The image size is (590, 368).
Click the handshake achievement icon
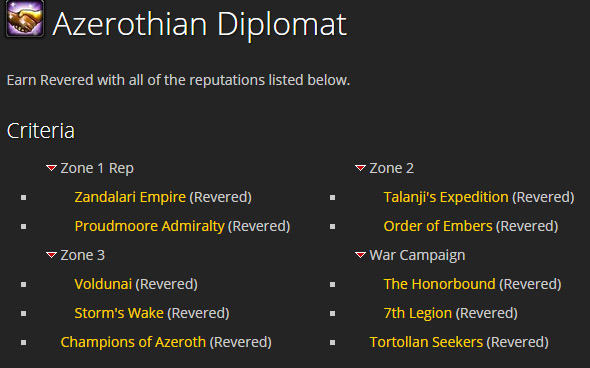click(x=25, y=18)
